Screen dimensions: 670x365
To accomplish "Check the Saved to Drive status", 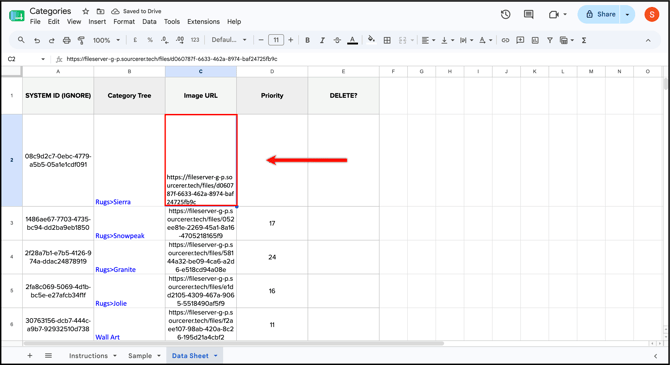I will [137, 11].
